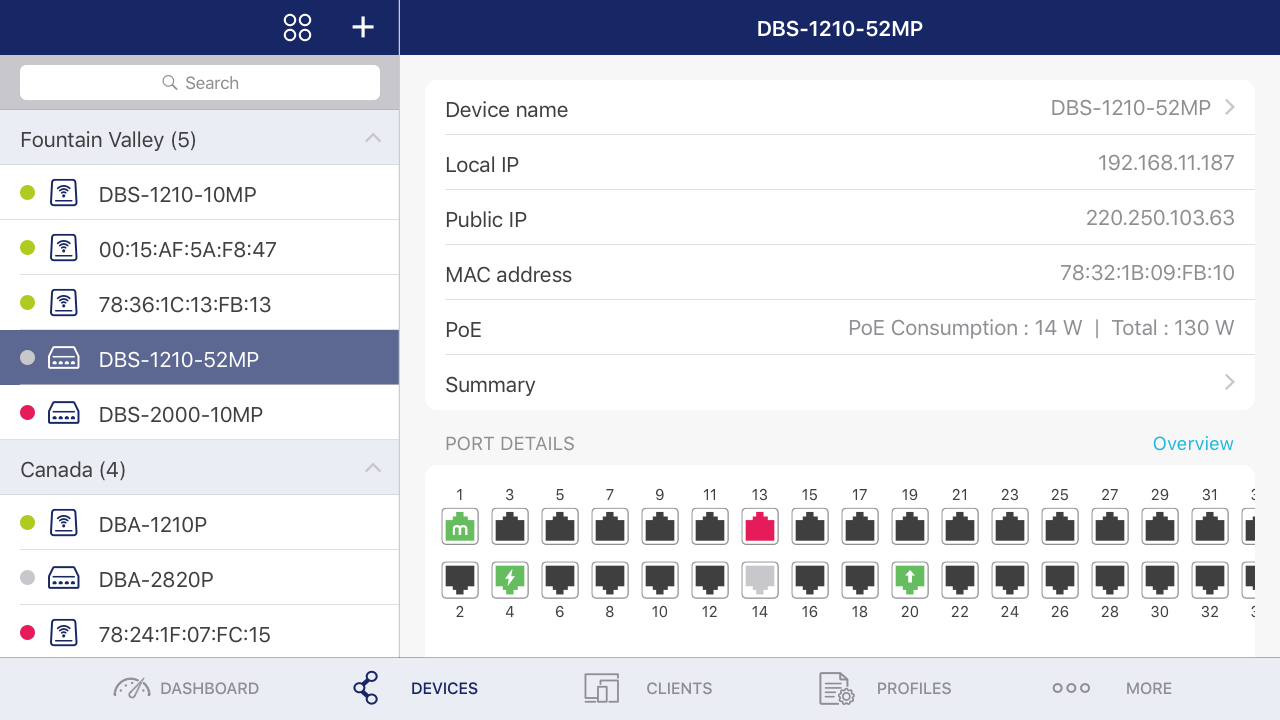Click the DBS-2000-10MP switch icon
The width and height of the screenshot is (1280, 720).
(64, 413)
